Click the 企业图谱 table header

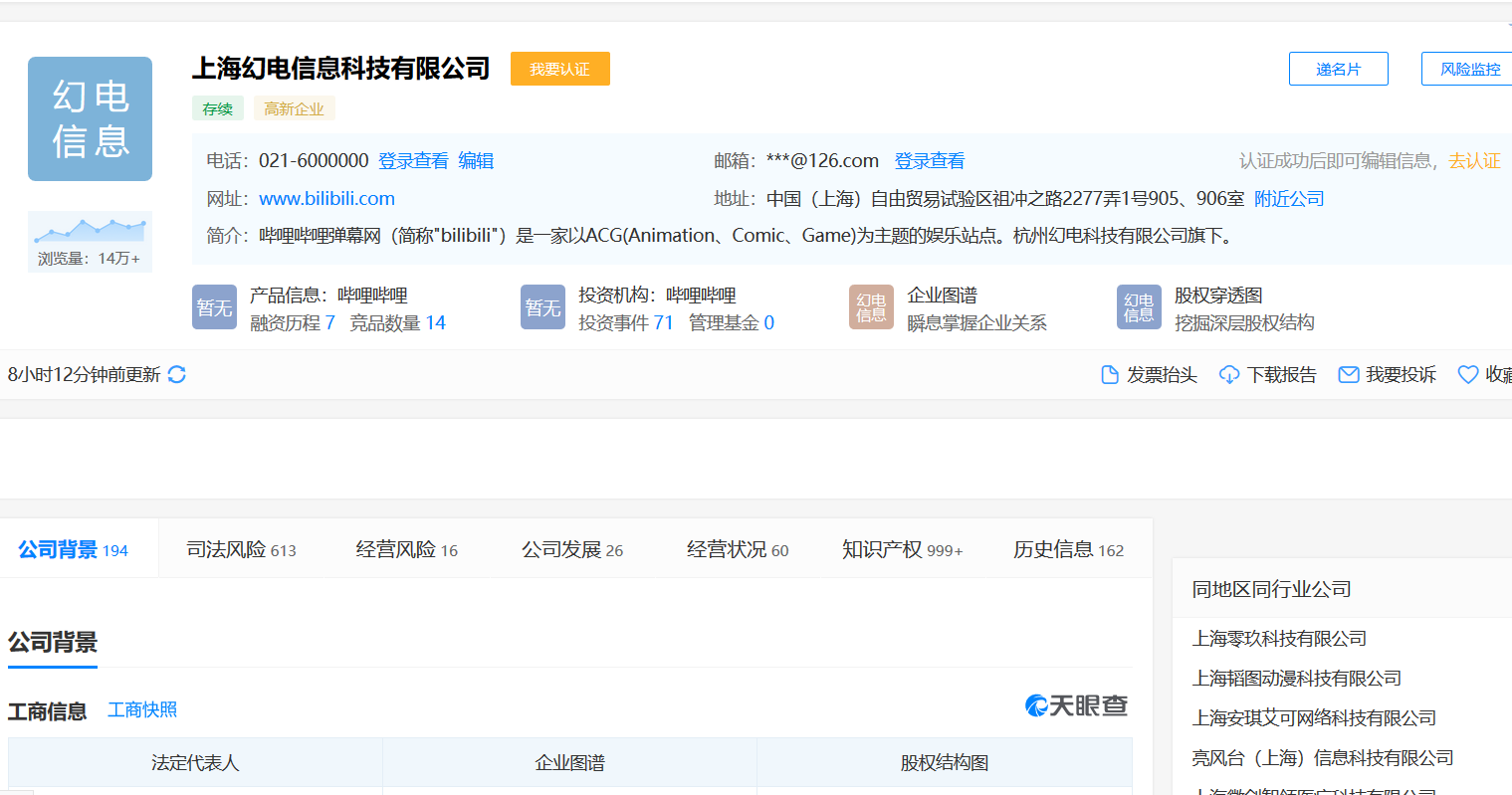point(569,763)
